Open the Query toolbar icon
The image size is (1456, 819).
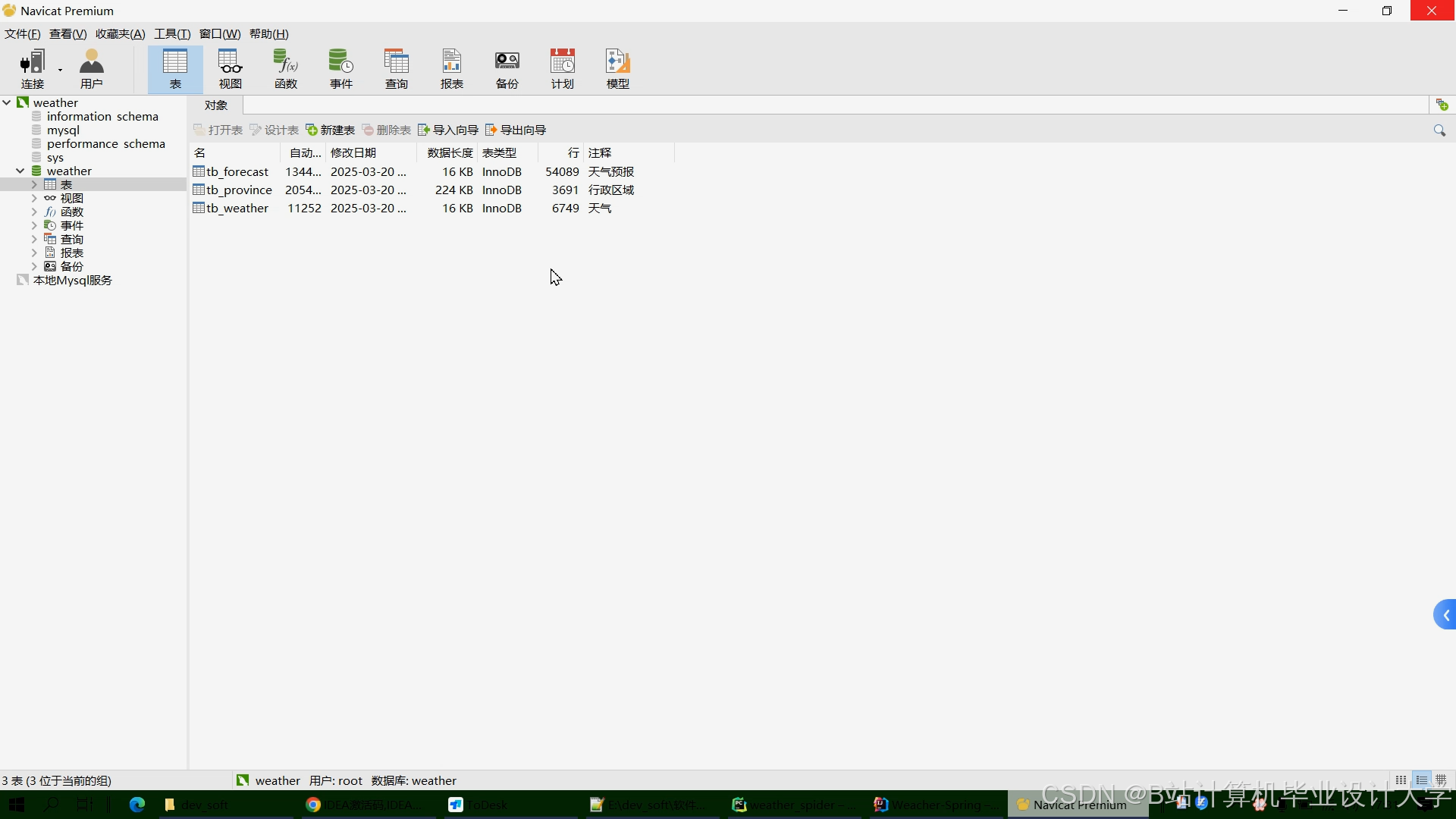click(397, 69)
